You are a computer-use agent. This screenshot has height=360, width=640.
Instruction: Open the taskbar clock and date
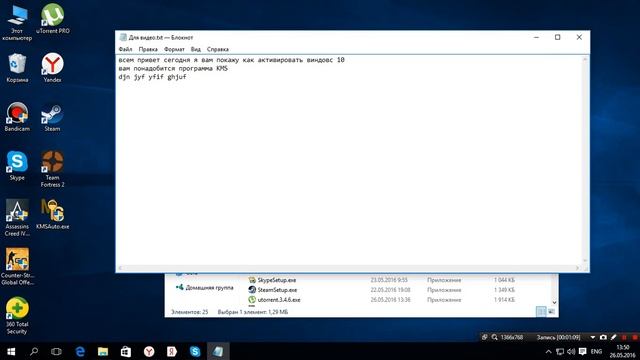coord(623,351)
